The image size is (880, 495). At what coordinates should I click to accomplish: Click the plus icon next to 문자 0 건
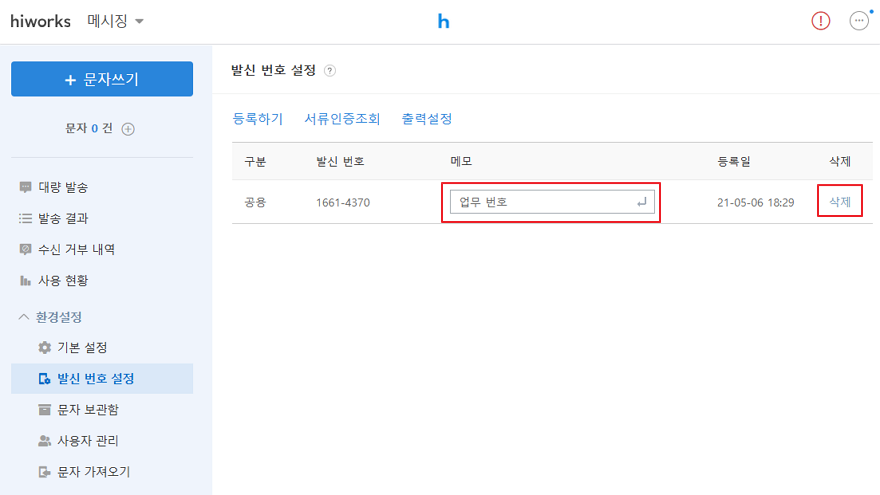pos(128,129)
